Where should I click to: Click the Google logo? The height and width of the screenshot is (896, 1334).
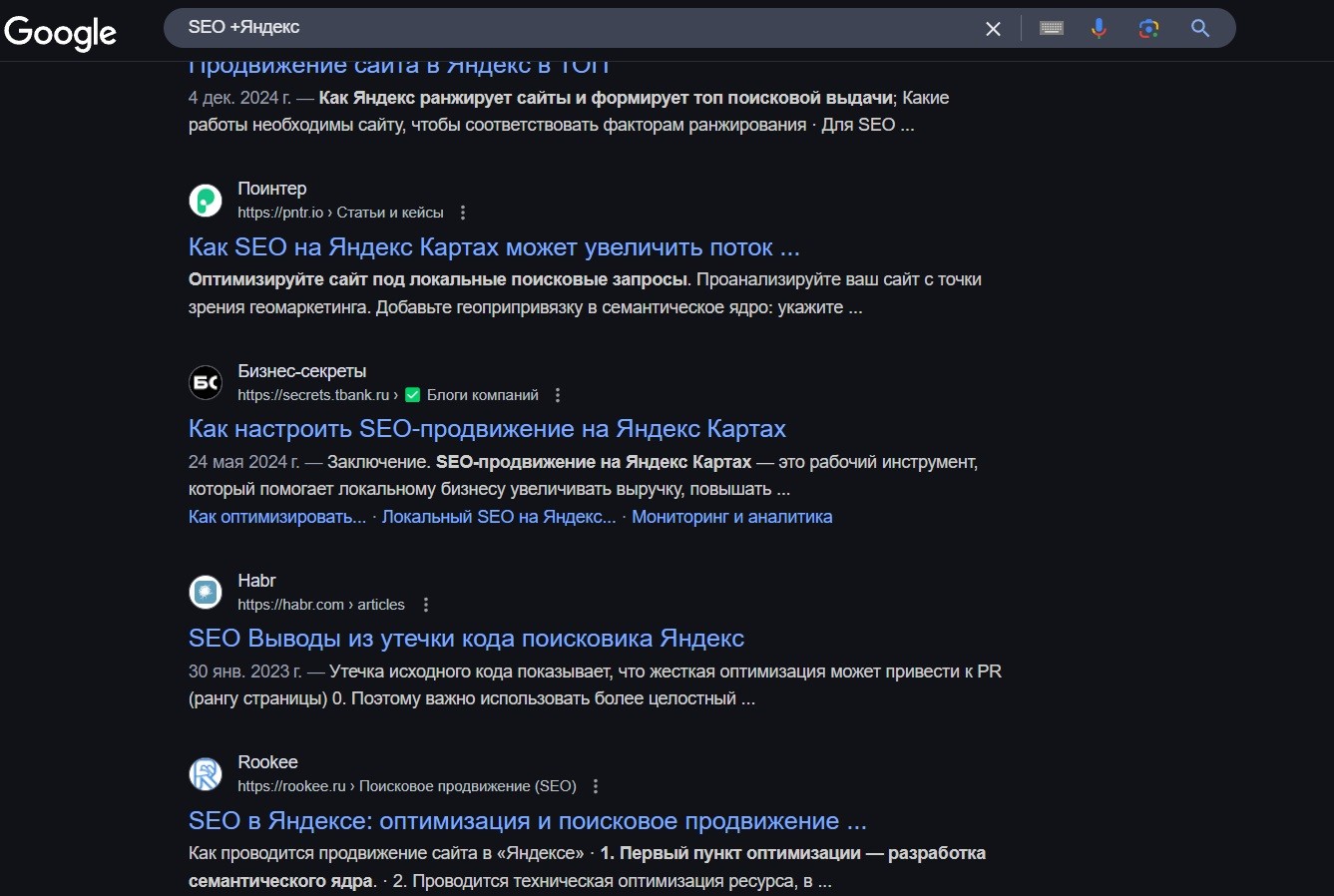tap(60, 32)
